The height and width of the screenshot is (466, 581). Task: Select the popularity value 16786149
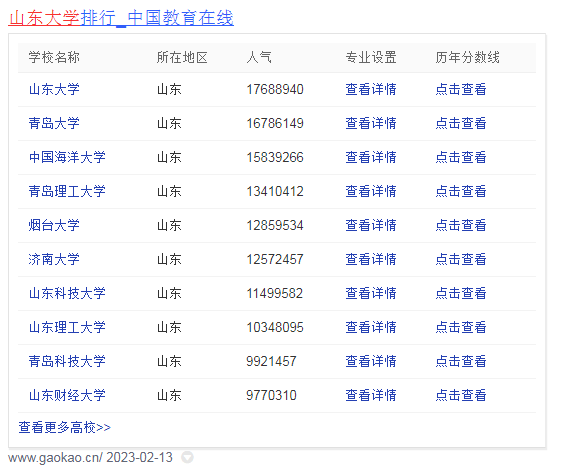pos(275,123)
